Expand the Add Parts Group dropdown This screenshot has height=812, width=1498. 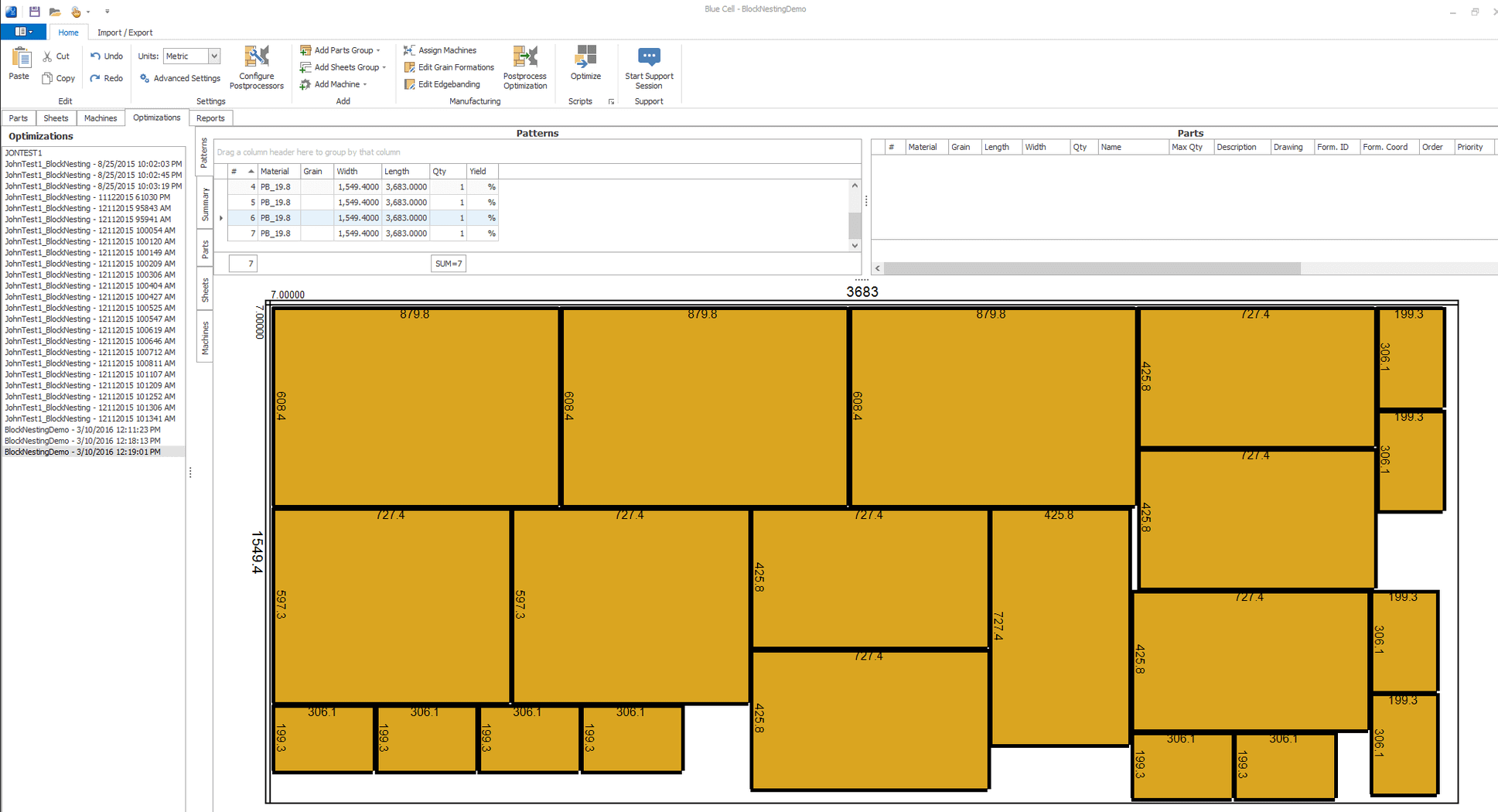tap(378, 50)
